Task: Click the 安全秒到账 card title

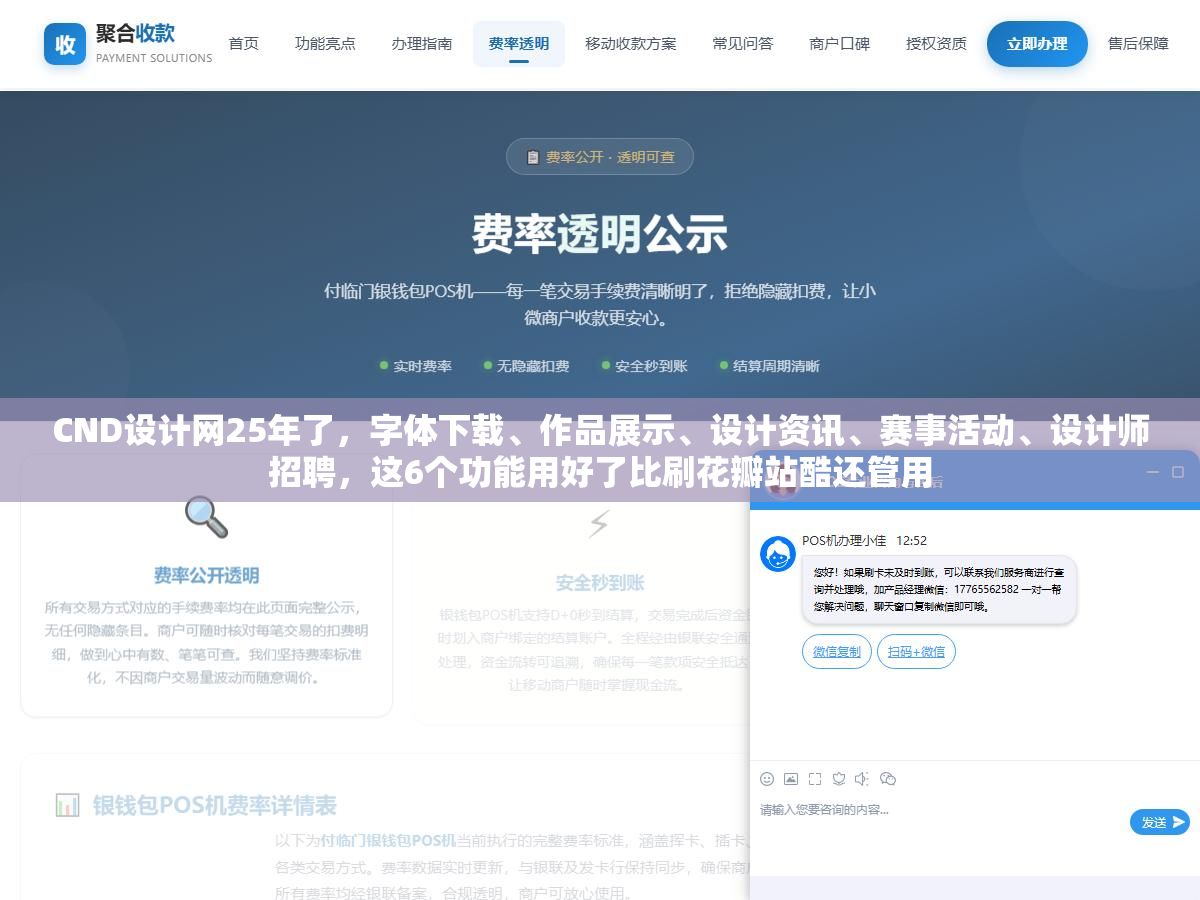Action: pyautogui.click(x=600, y=583)
